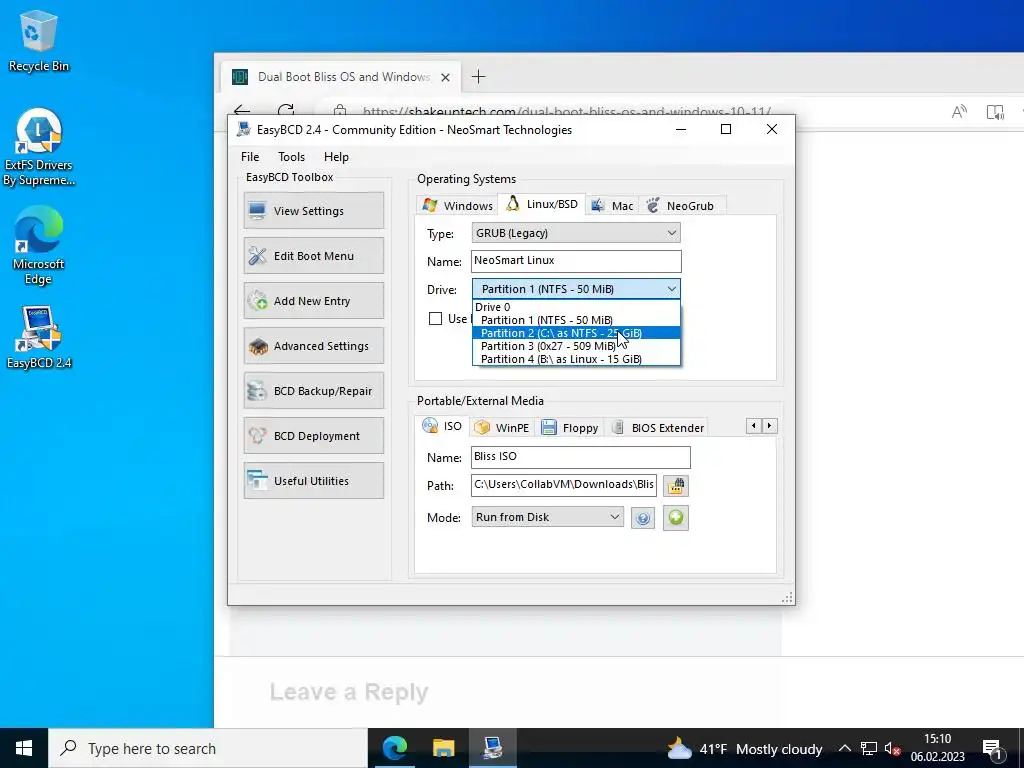Click the taskbar clock and date
Viewport: 1024px width, 768px height.
coord(937,748)
